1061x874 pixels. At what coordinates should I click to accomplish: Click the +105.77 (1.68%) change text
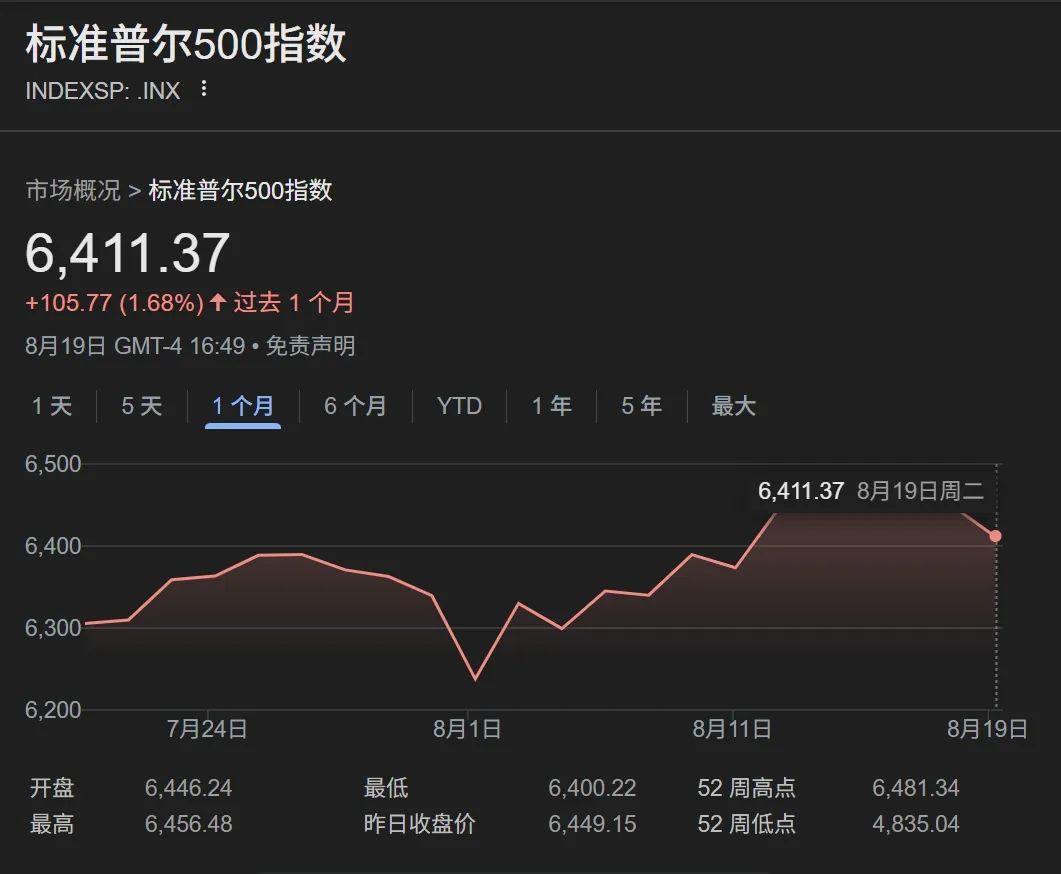point(114,302)
